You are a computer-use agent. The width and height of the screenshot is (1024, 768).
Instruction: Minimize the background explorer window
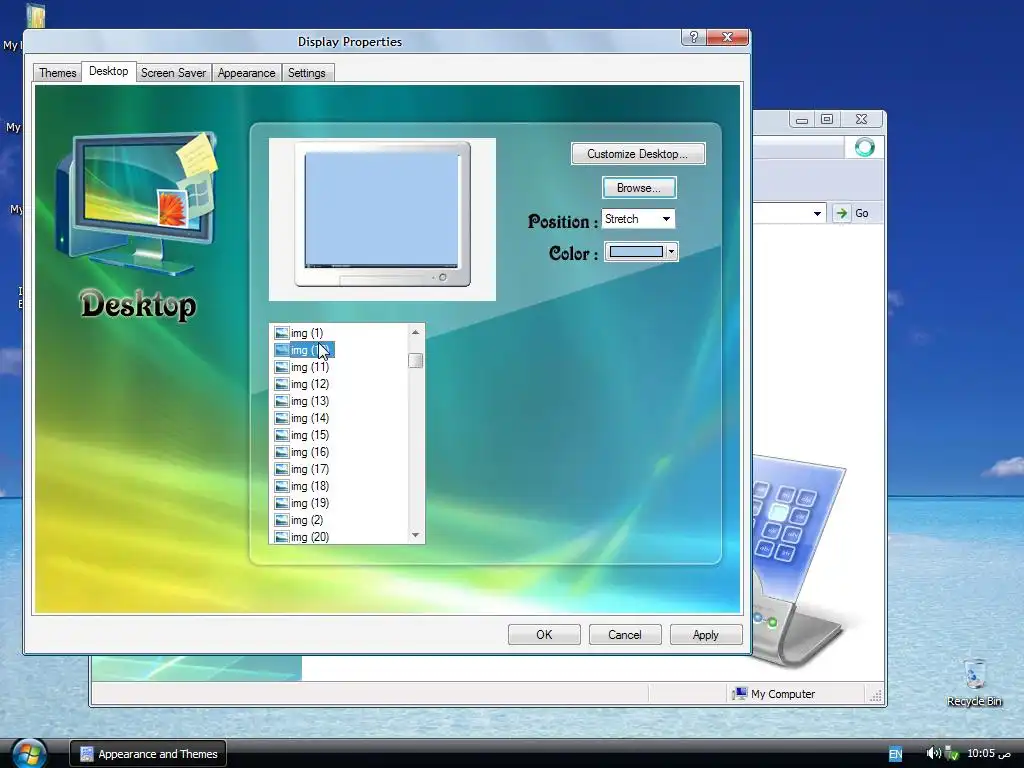pyautogui.click(x=802, y=120)
